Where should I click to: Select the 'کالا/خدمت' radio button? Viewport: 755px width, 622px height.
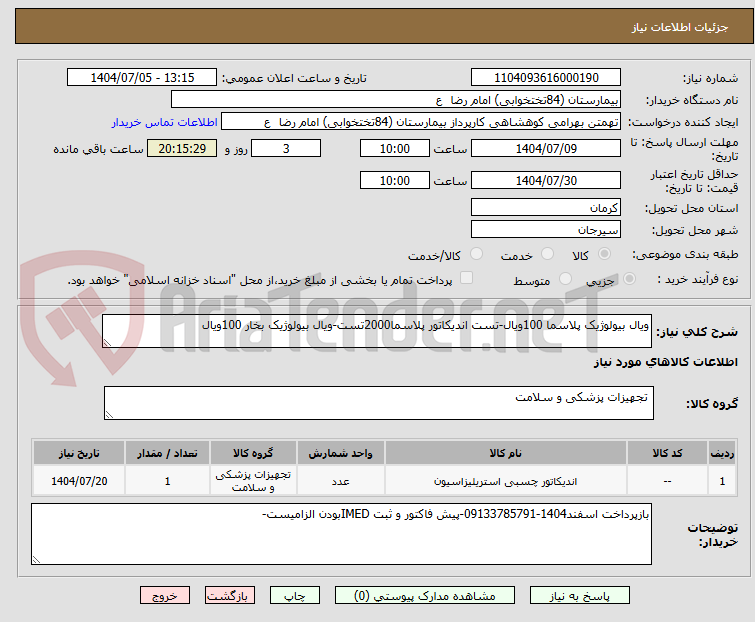[x=476, y=254]
